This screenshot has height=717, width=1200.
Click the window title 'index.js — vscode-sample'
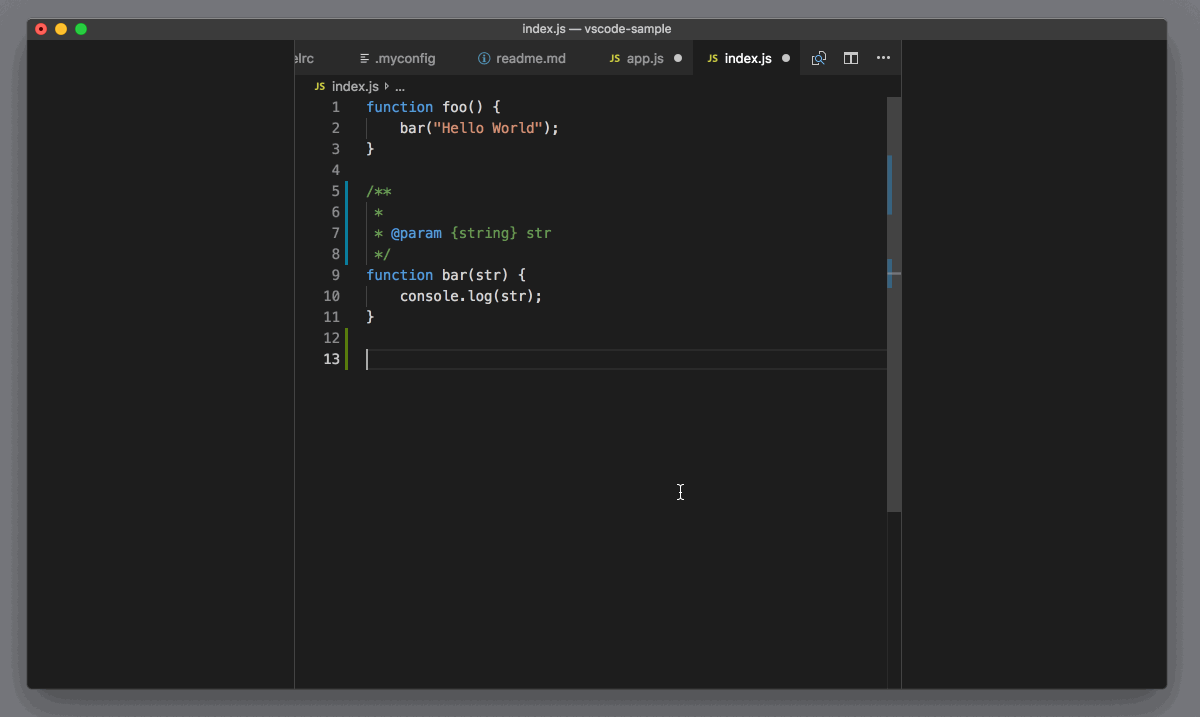[597, 29]
